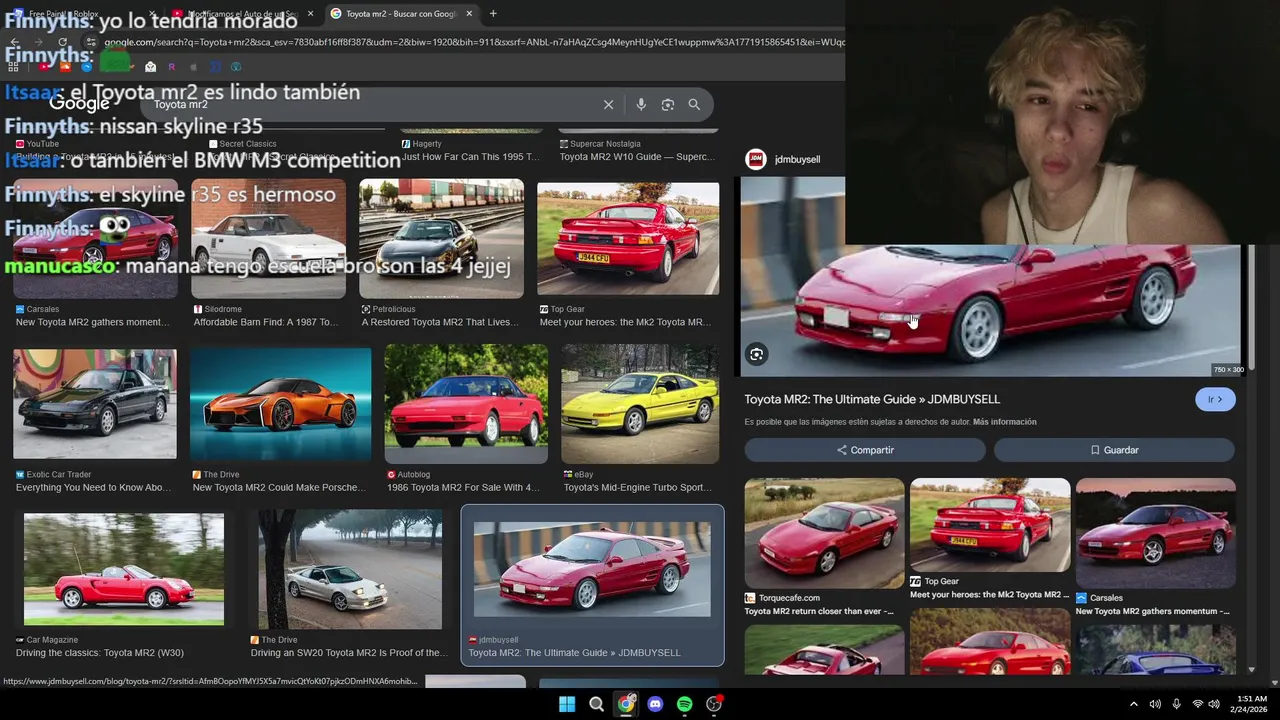The height and width of the screenshot is (720, 1280).
Task: Open Windows Start menu
Action: coord(567,704)
